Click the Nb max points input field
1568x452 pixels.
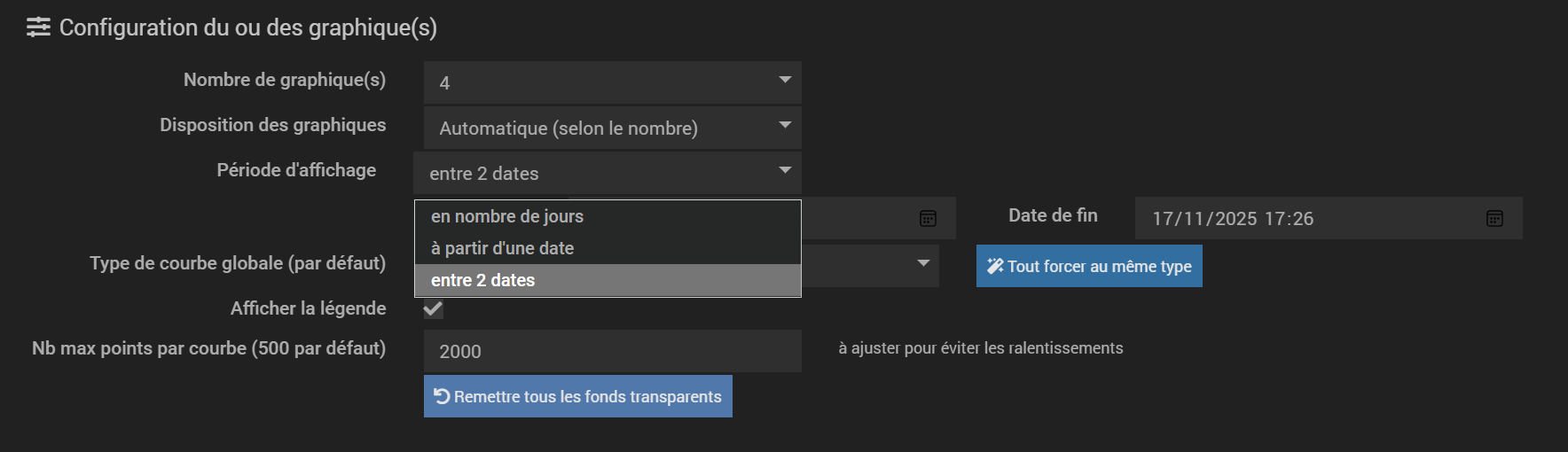(x=612, y=351)
